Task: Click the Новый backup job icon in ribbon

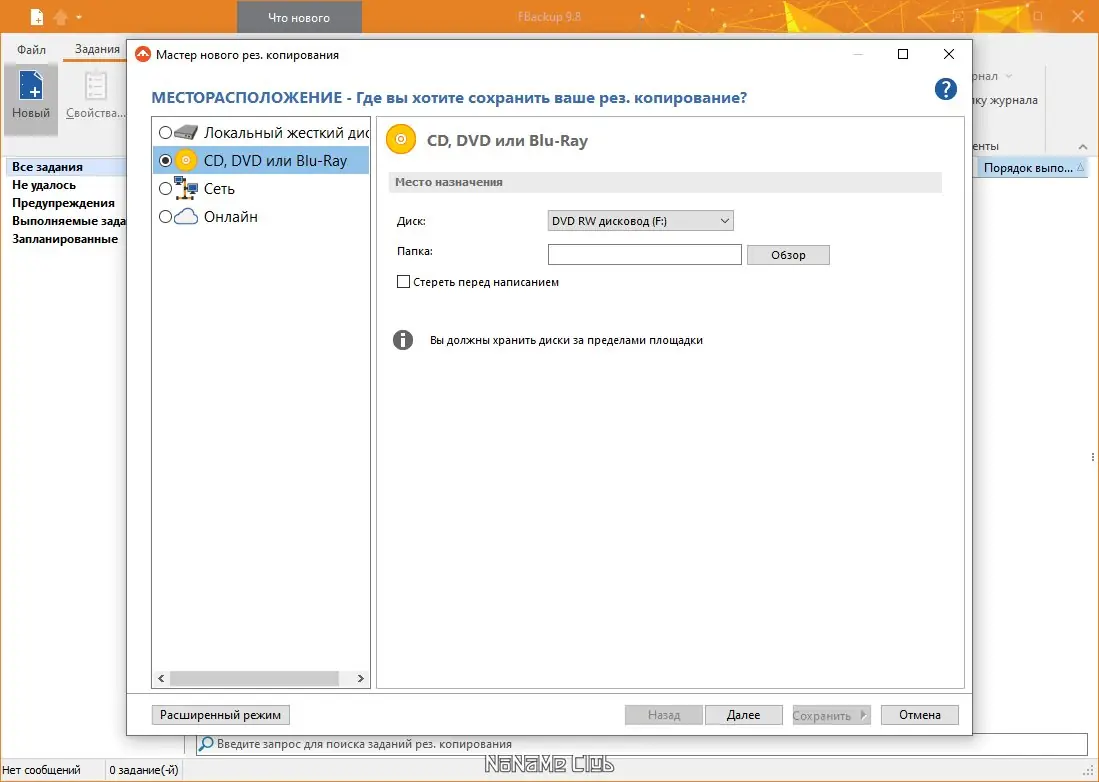Action: click(x=31, y=86)
